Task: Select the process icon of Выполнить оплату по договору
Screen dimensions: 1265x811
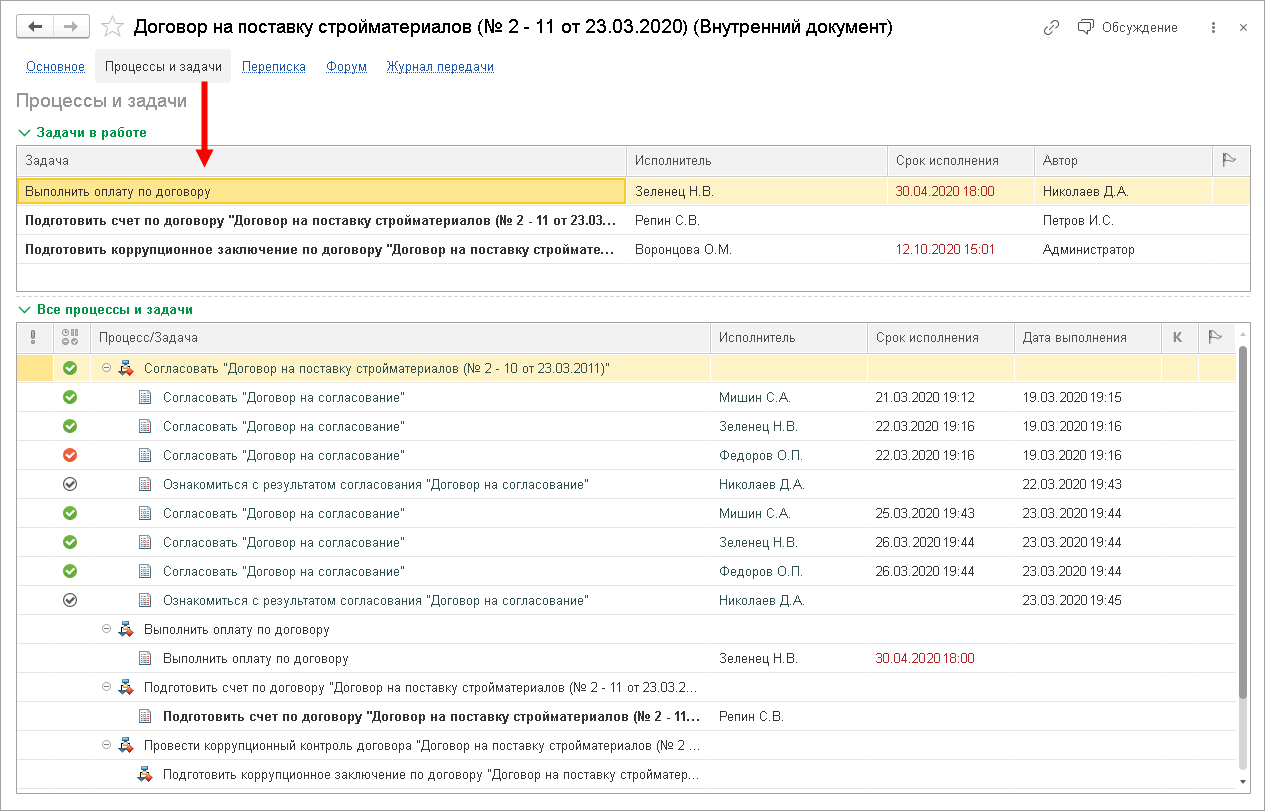Action: 126,631
